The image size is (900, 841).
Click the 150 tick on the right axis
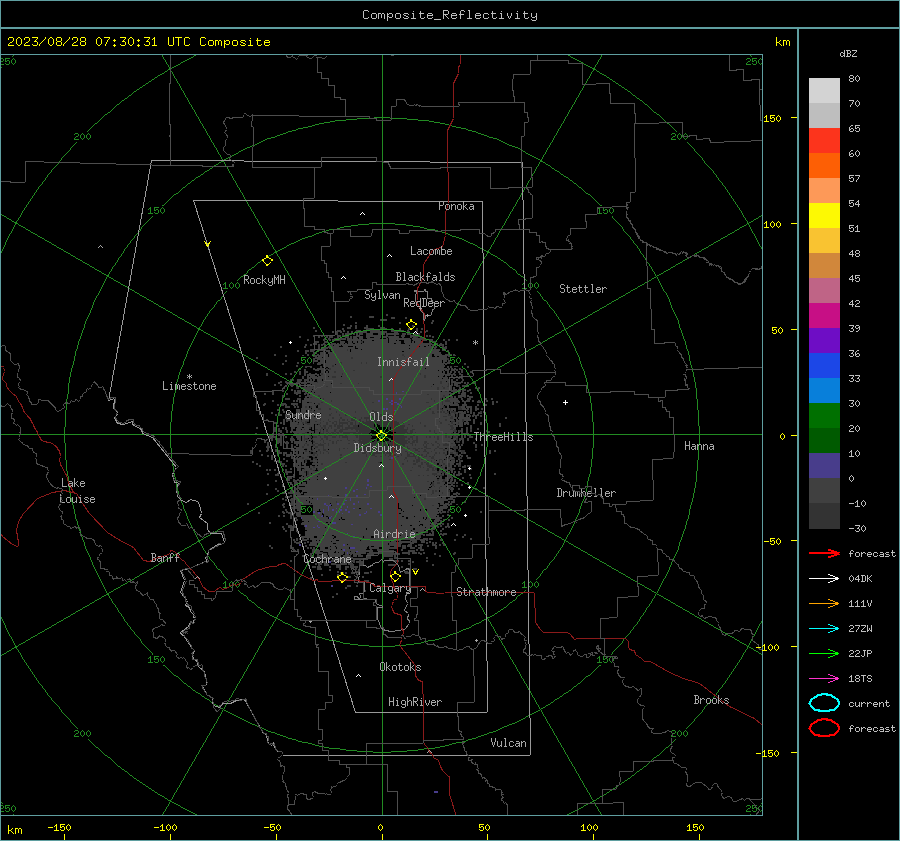772,118
